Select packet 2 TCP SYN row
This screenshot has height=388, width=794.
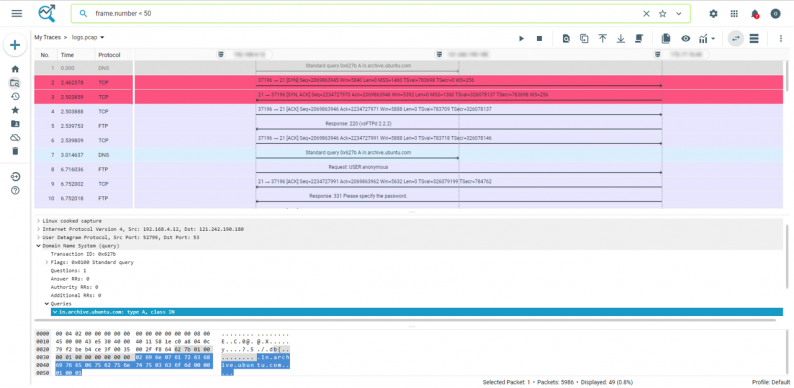[409, 82]
